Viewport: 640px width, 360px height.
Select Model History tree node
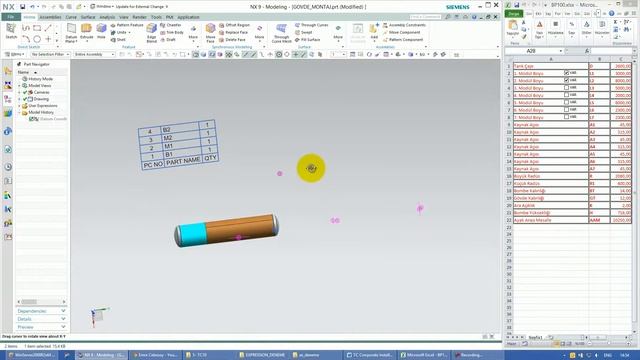tap(41, 112)
